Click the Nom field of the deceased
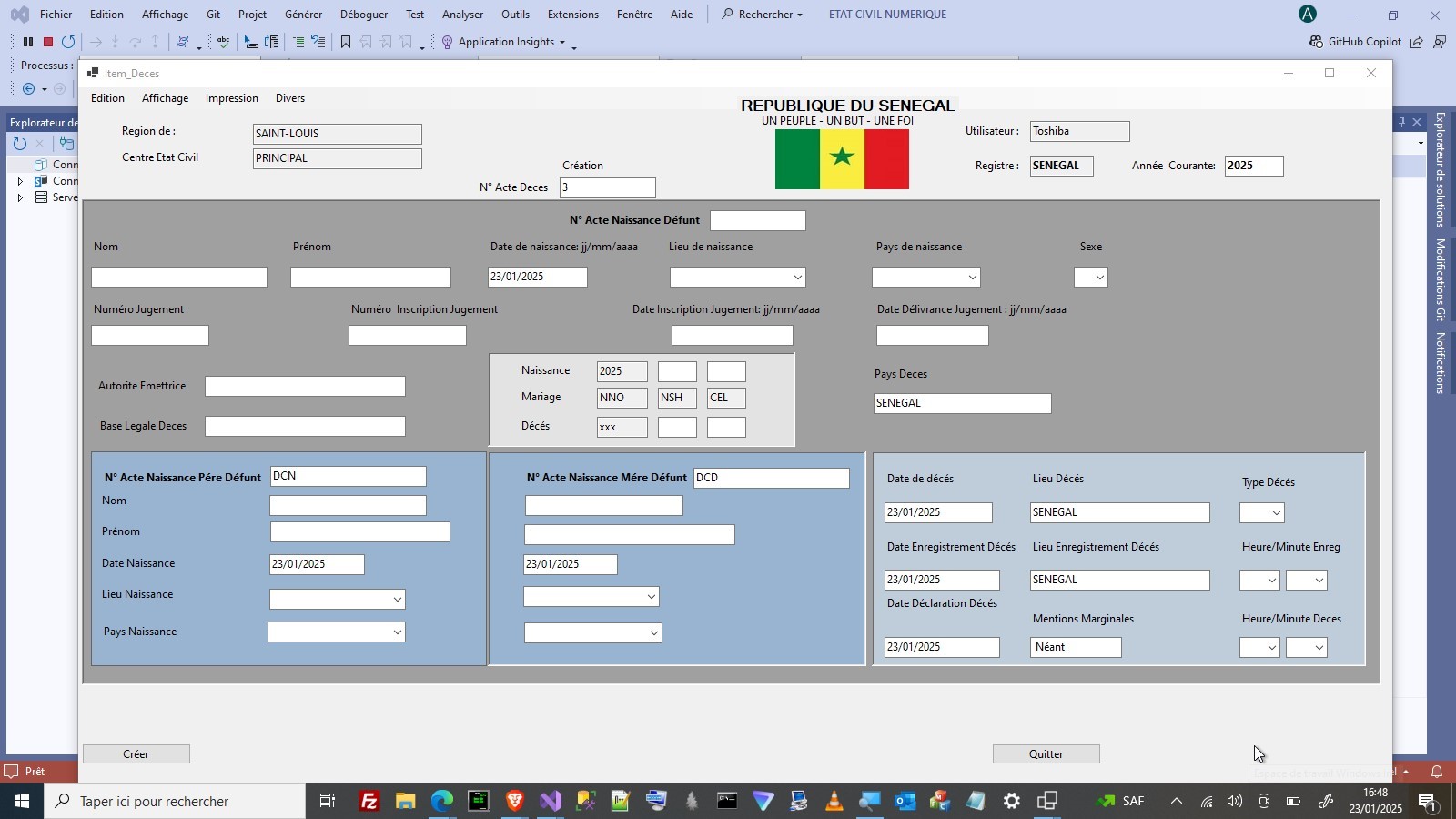1456x819 pixels. 179,278
